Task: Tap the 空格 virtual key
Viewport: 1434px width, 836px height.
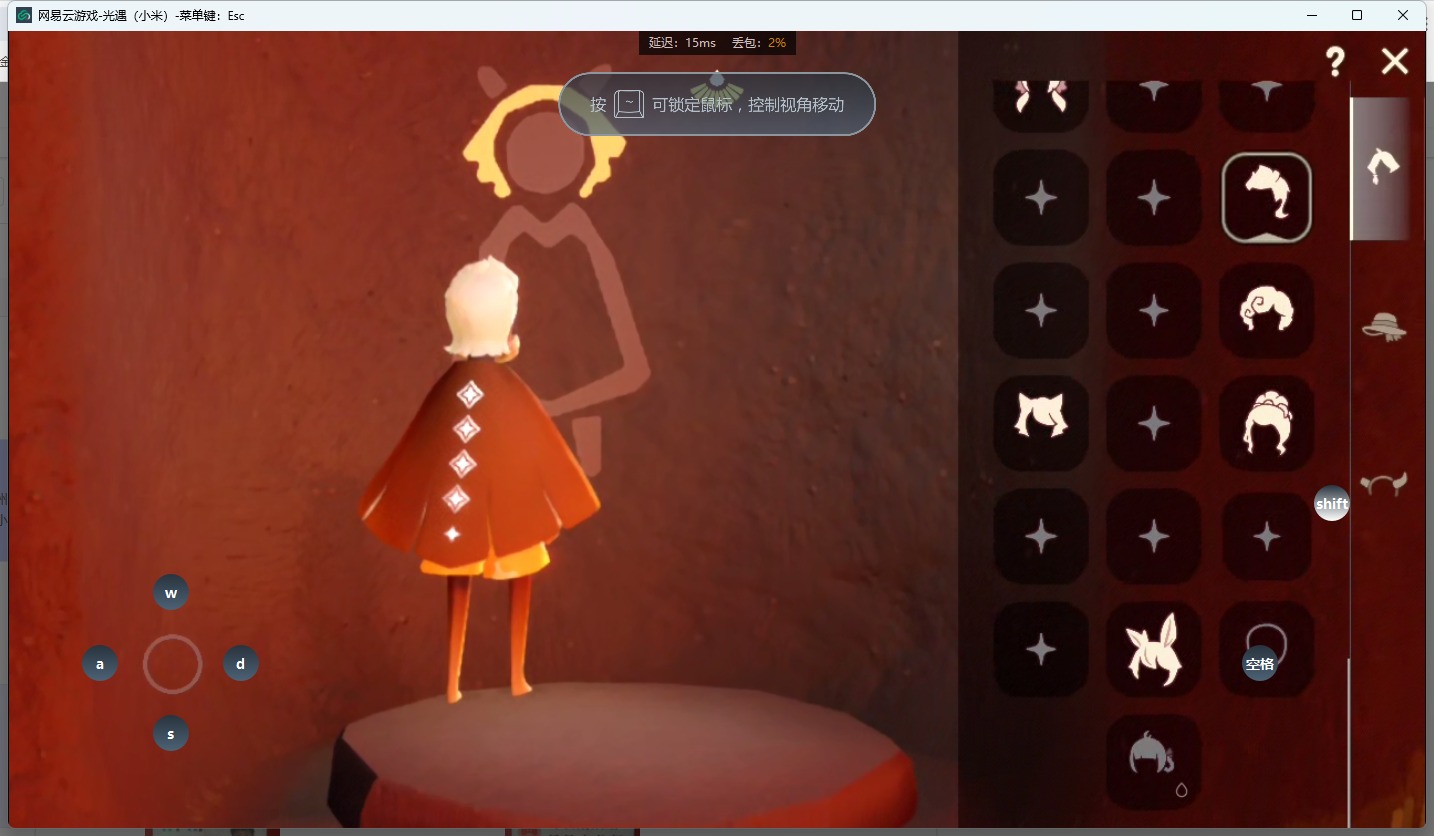Action: point(1260,663)
